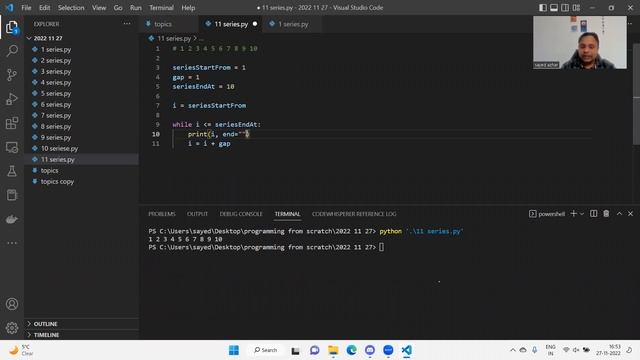Toggle the secondary side bar layout
Screen dimensions: 640x360
point(565,8)
